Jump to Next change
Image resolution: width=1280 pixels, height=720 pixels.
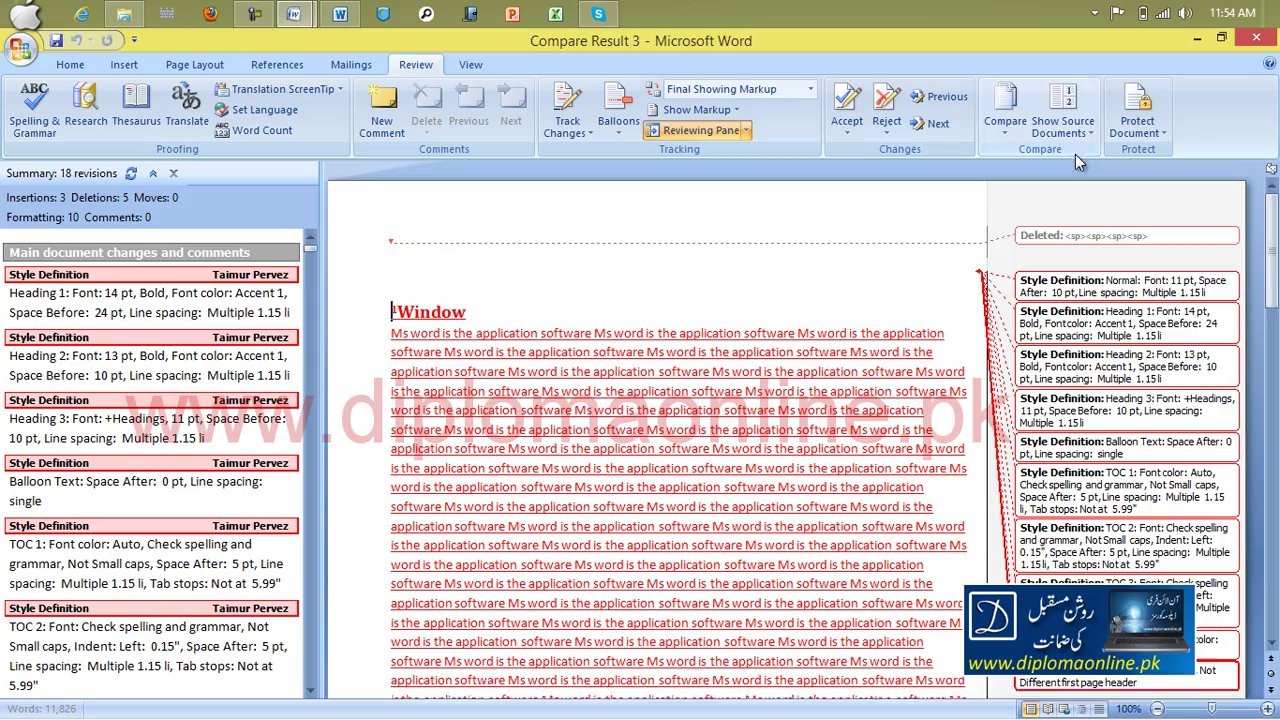(931, 124)
